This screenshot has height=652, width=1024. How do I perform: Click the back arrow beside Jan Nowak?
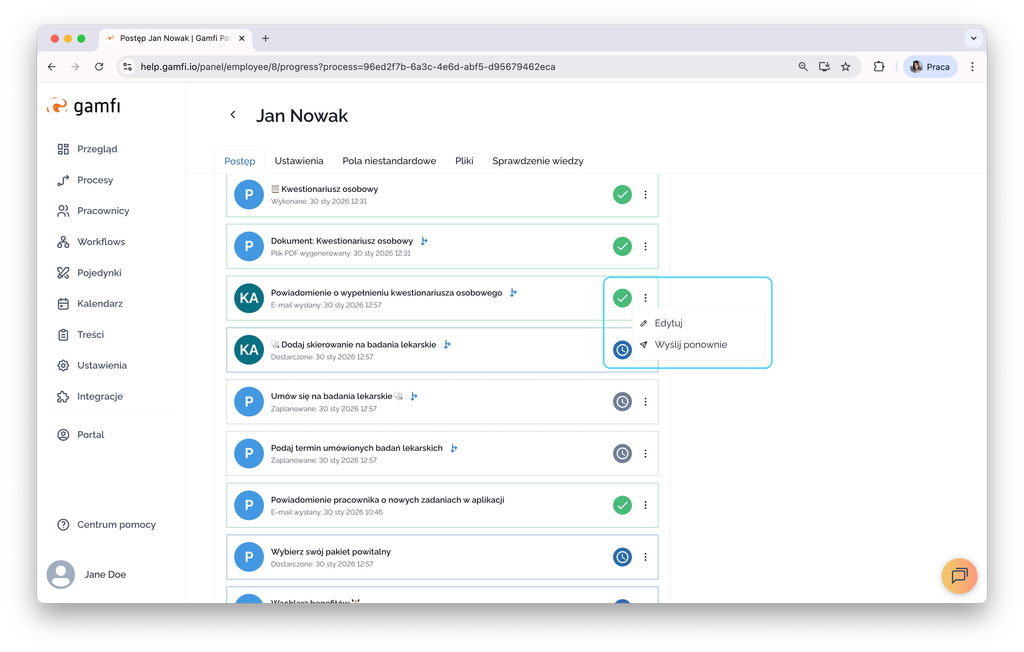click(x=233, y=115)
